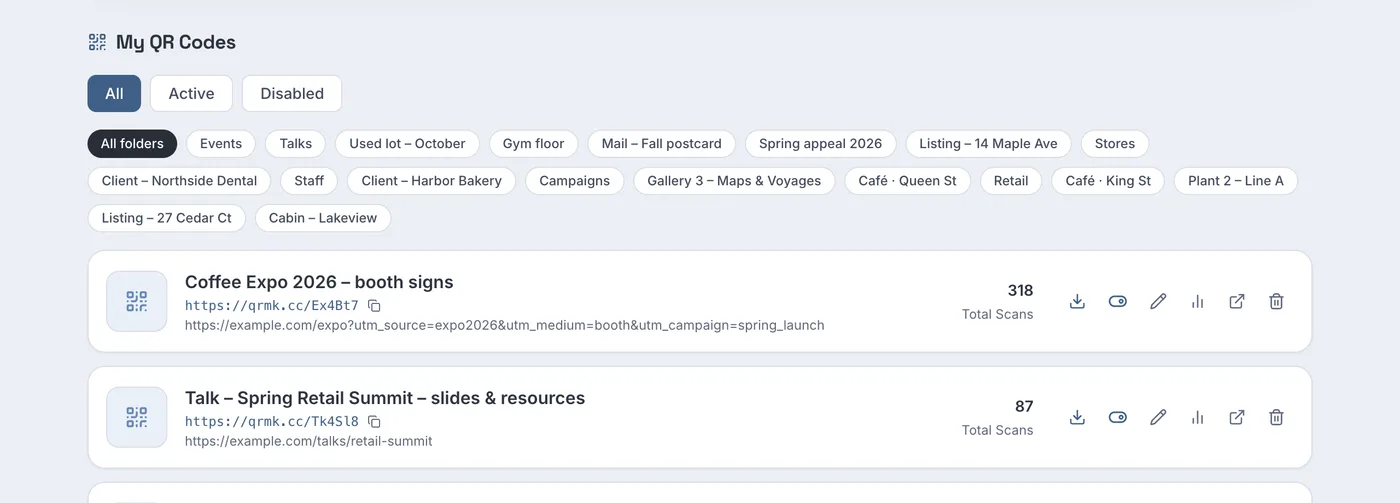Open the Coffee Expo 2026 link externally
1400x503 pixels.
coord(1237,301)
